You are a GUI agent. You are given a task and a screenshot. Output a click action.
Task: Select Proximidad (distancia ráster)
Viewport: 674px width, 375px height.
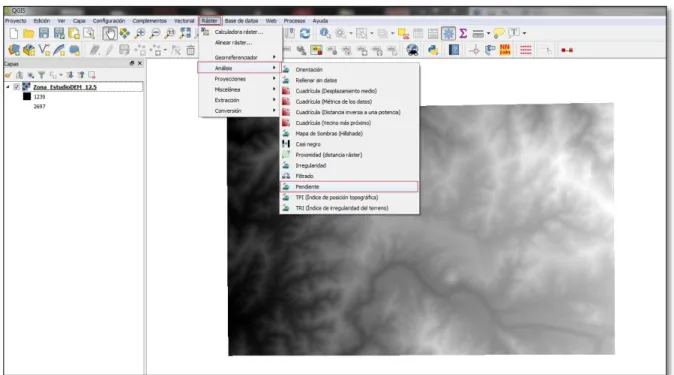point(349,155)
